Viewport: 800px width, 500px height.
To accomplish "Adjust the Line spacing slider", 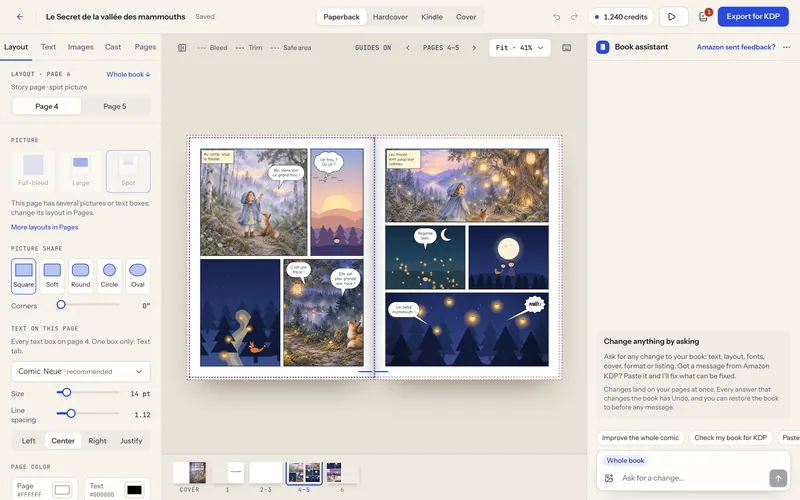I will click(71, 413).
